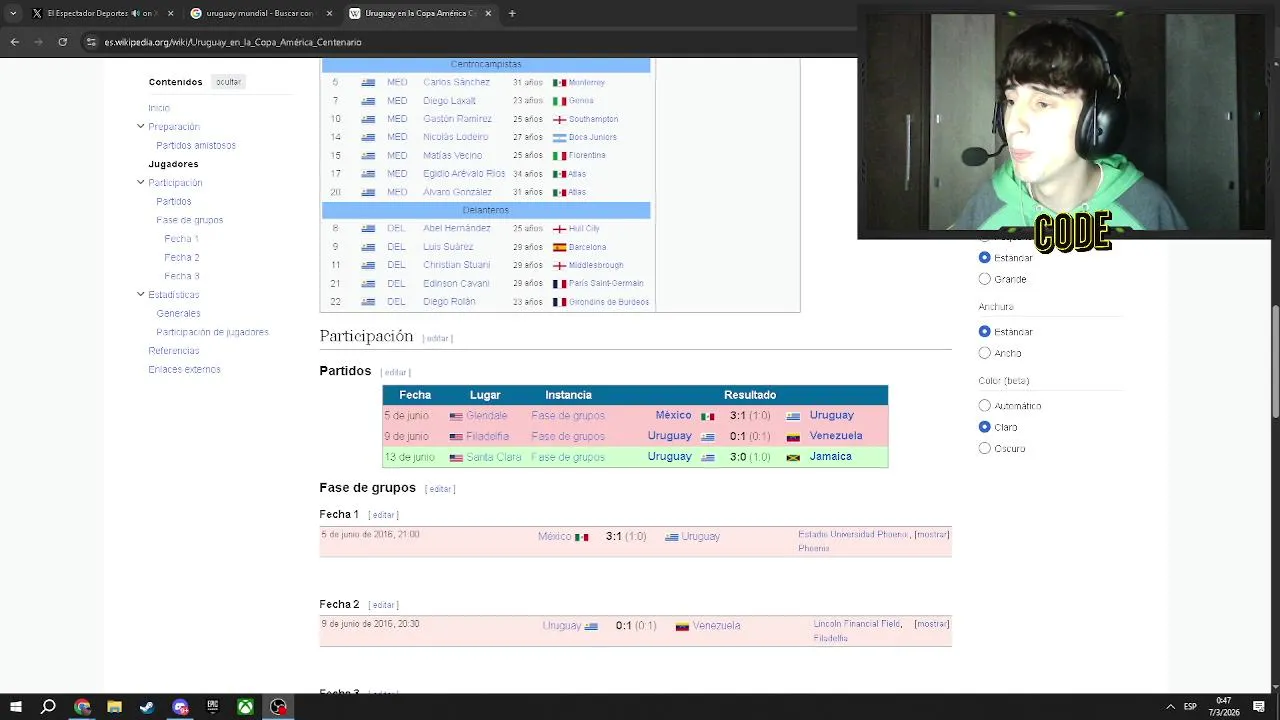Click Venezuela in Partidos table
This screenshot has width=1280, height=720.
[836, 436]
